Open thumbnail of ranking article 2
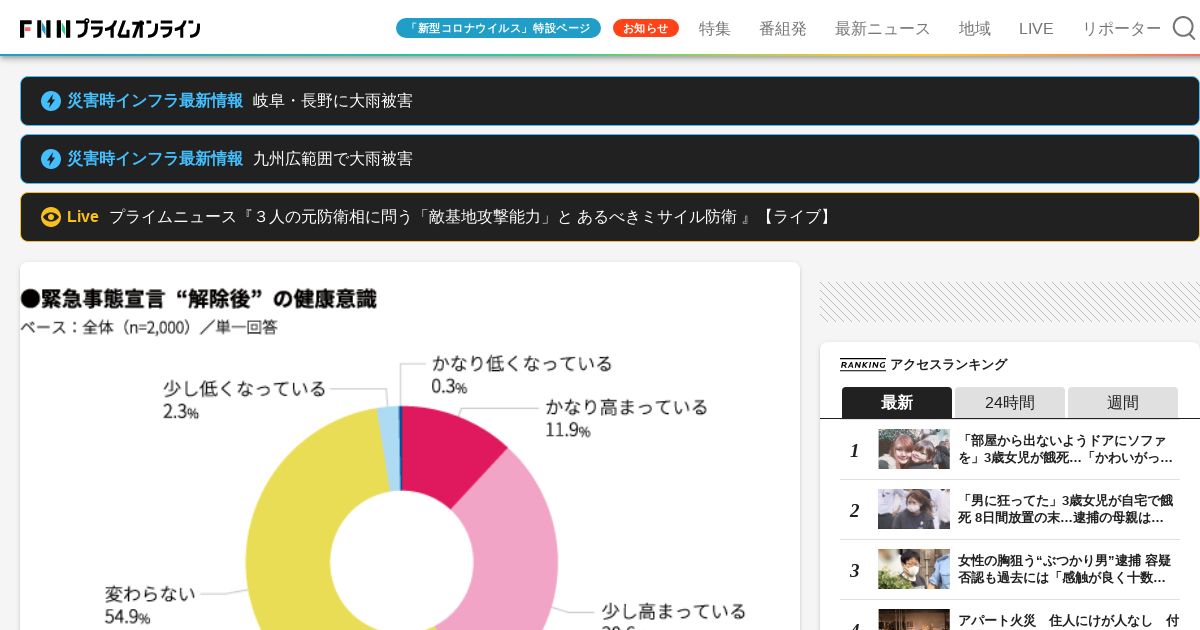The image size is (1200, 630). pyautogui.click(x=914, y=509)
